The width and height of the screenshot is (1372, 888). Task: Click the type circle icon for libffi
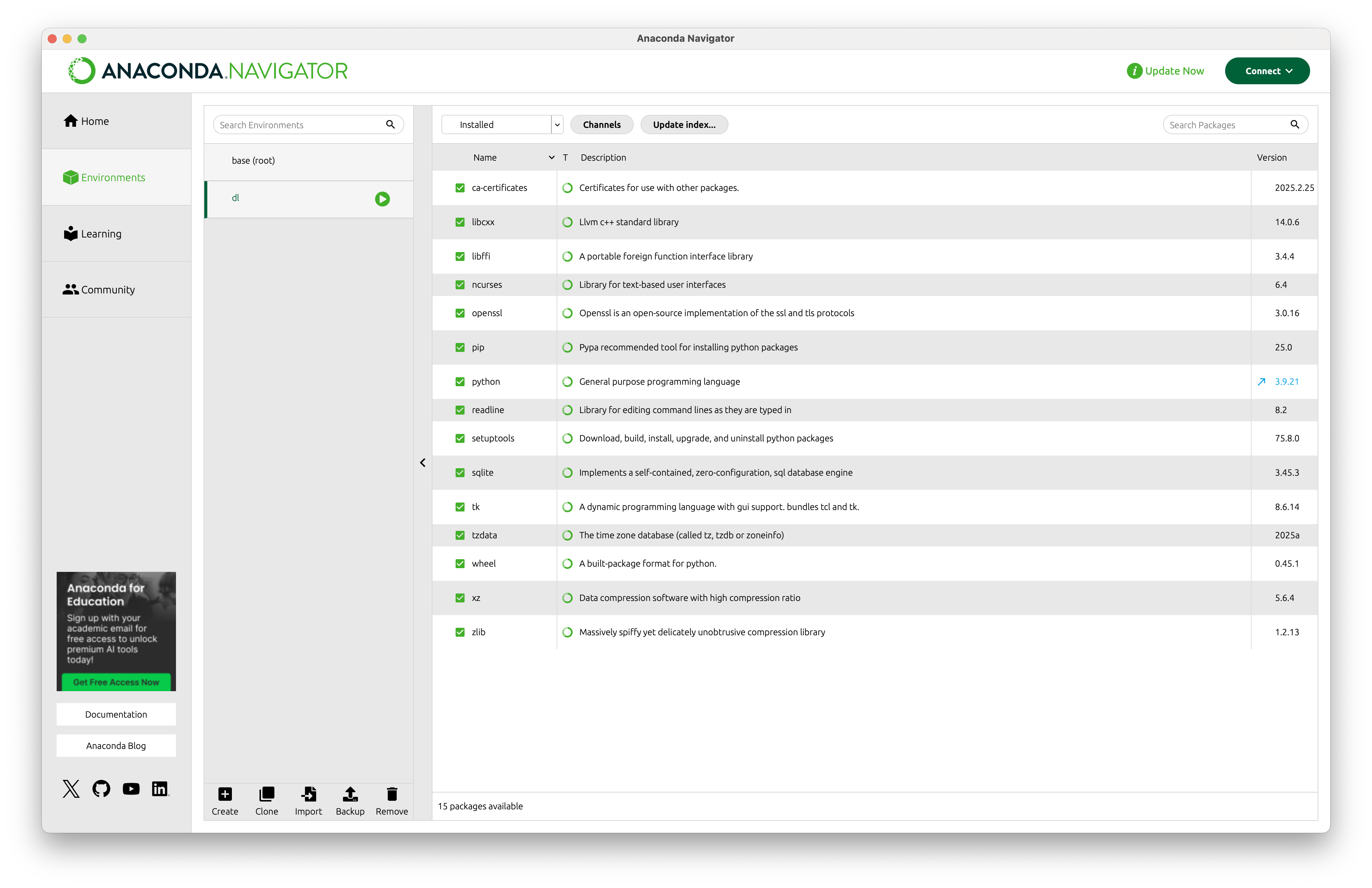click(567, 256)
